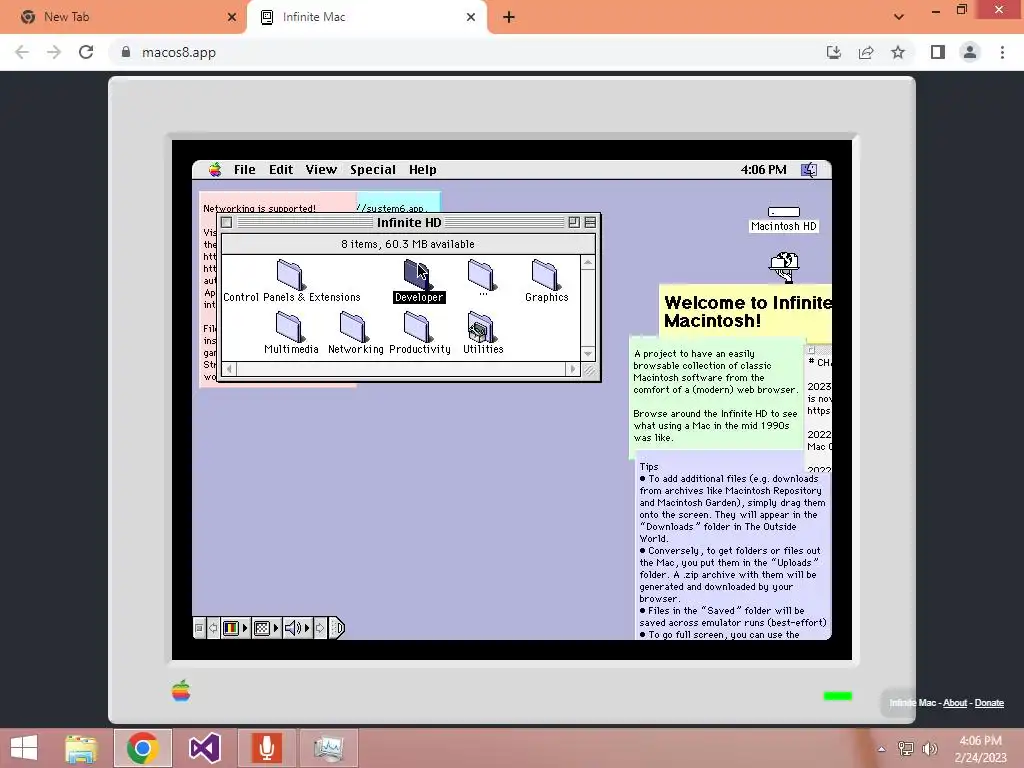Click the 8 items, 60.3 MB available header
Screen dimensions: 1024x768
408,244
